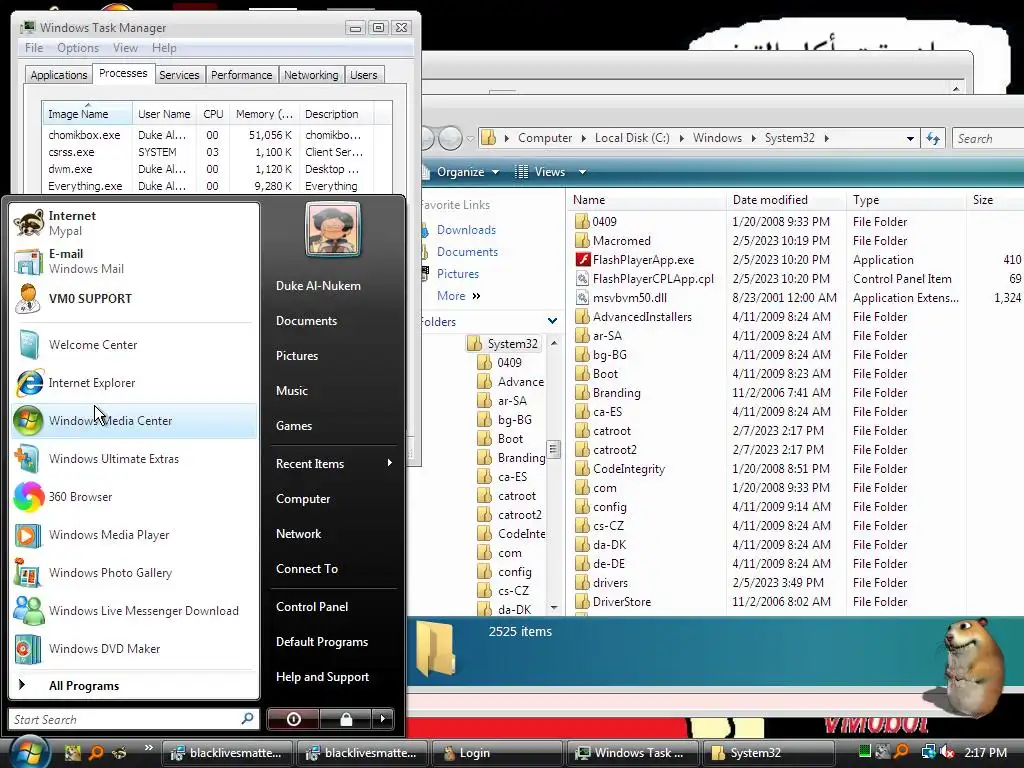Viewport: 1024px width, 768px height.
Task: Open Task Manager View menu
Action: coord(125,48)
